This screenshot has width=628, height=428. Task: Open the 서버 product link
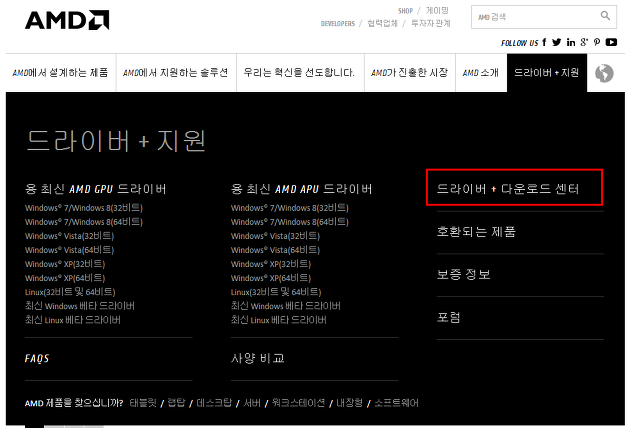(252, 403)
